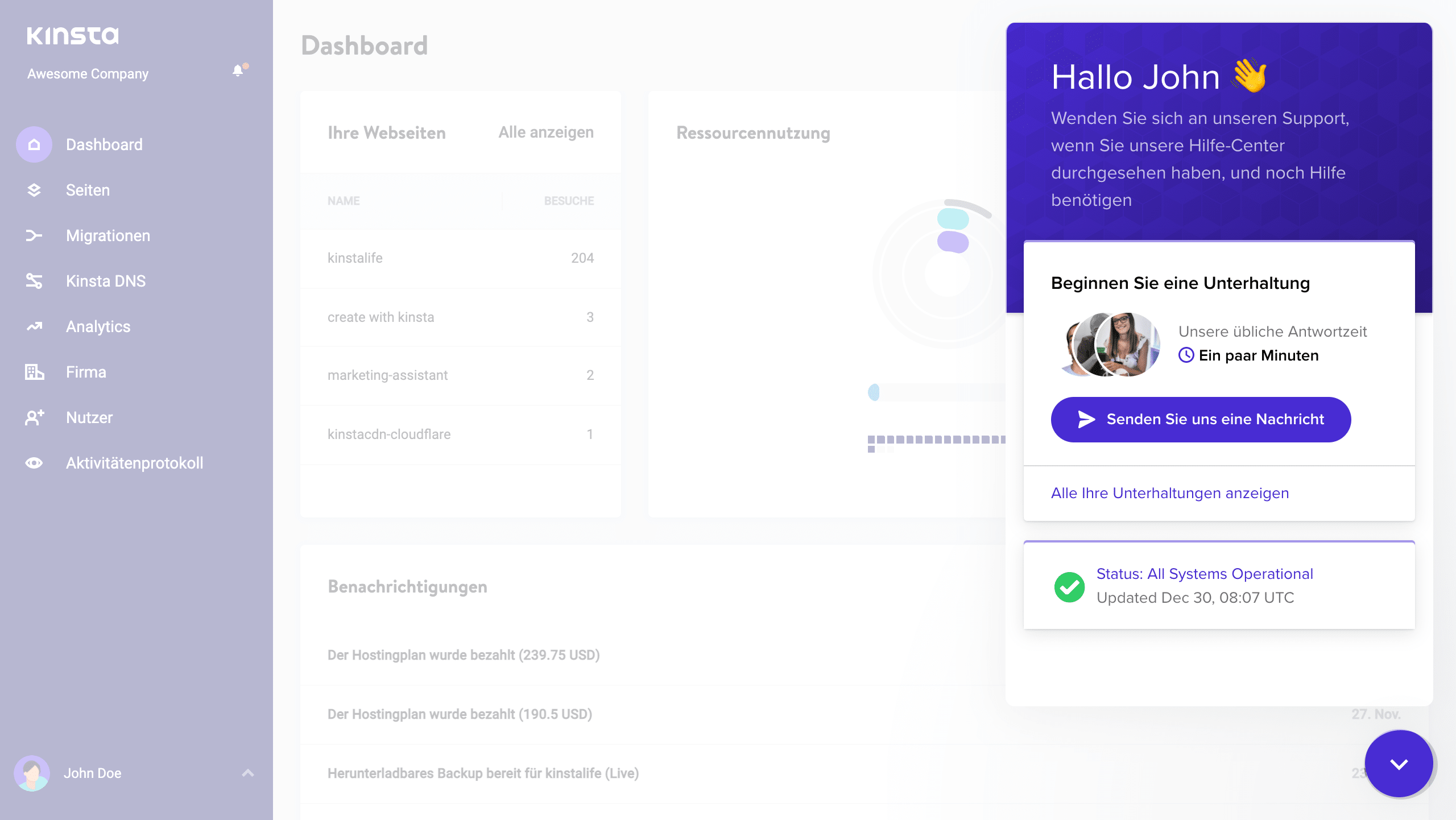
Task: Select the Nutzer sidebar icon
Action: (35, 417)
